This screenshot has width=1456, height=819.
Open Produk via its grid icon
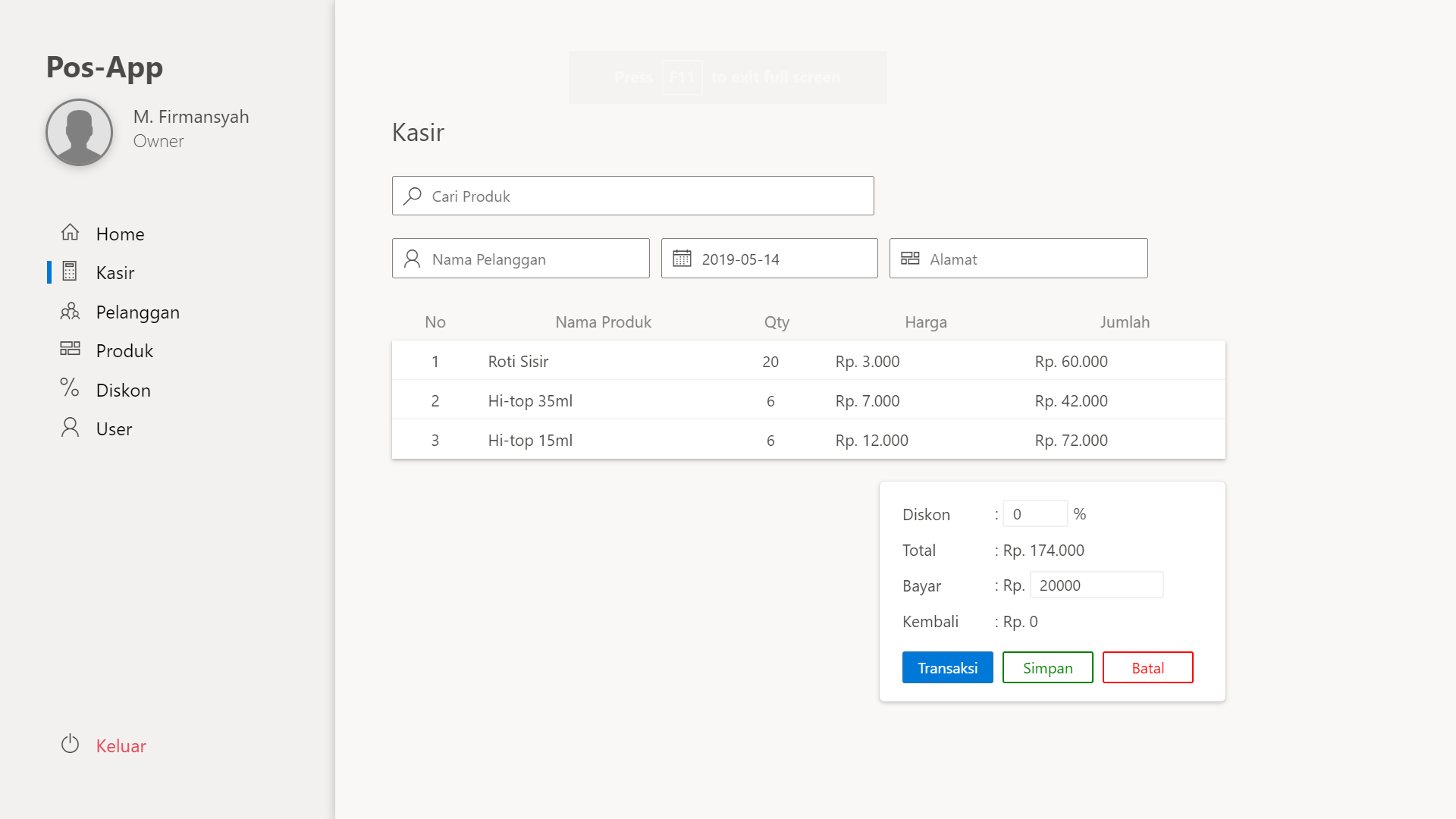[x=70, y=350]
